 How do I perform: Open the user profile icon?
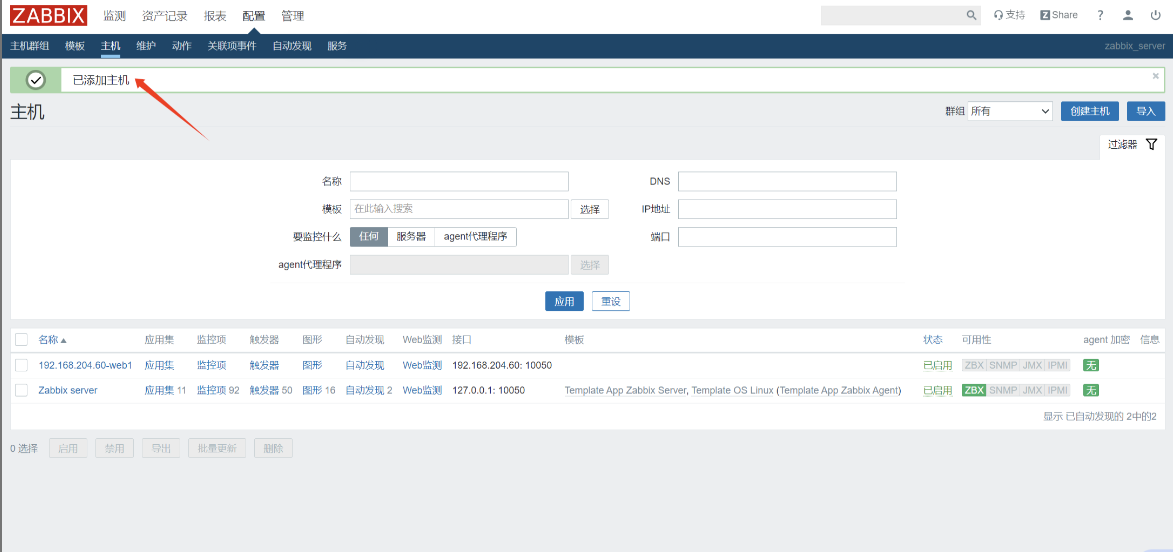(1128, 16)
